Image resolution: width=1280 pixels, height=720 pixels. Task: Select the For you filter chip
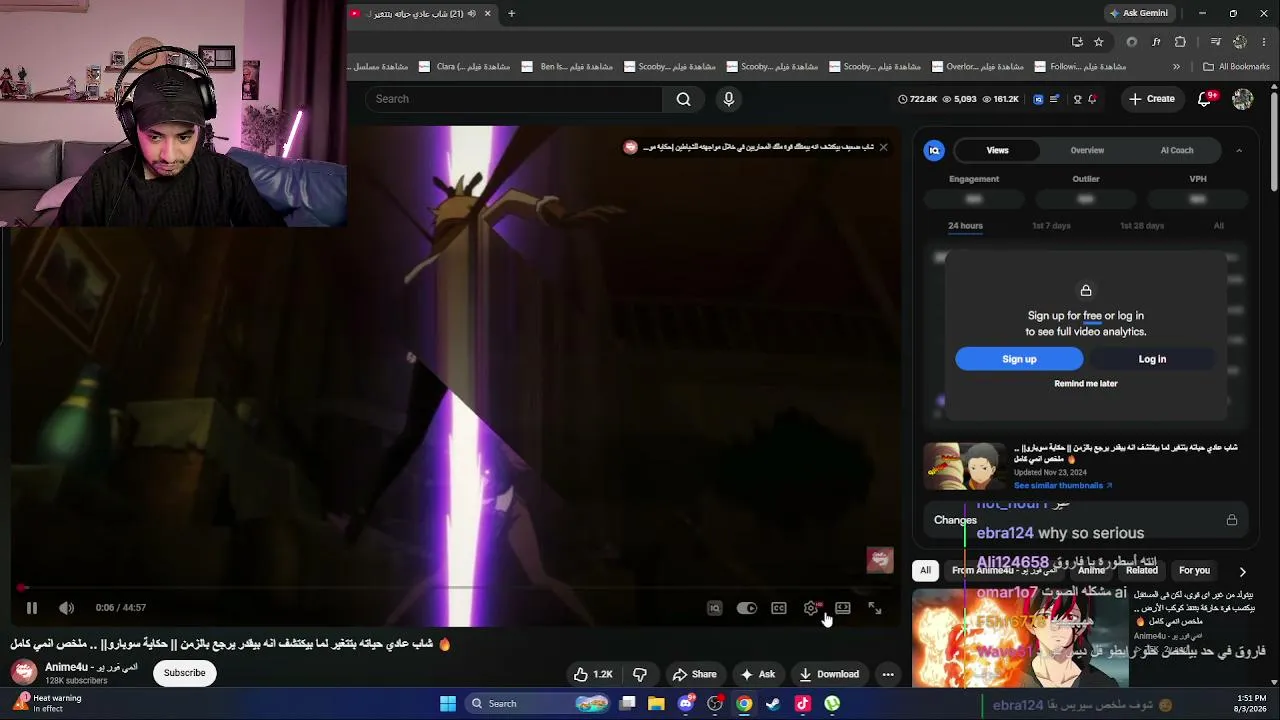point(1194,571)
